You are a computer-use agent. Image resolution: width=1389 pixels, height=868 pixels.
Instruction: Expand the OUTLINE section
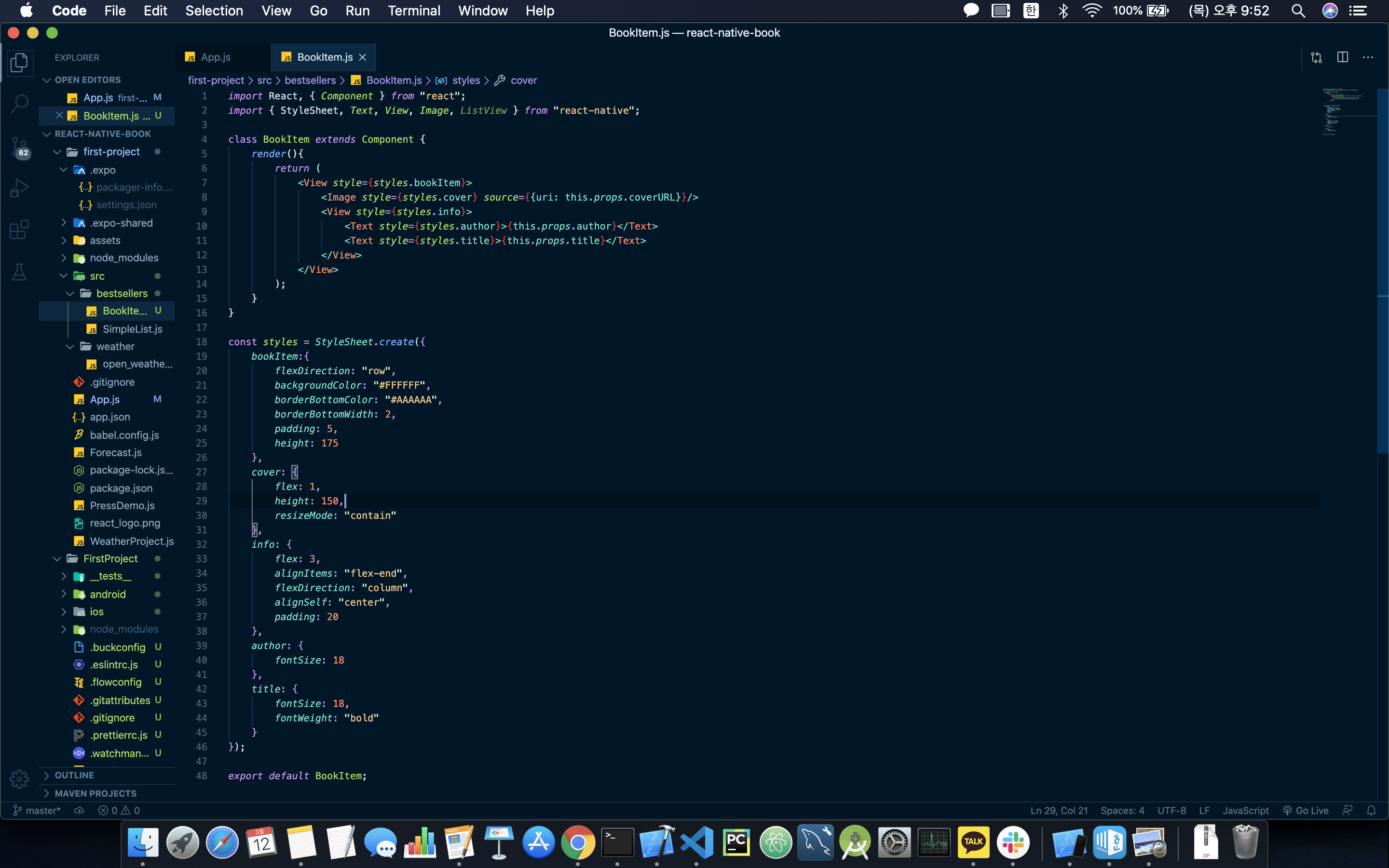pos(74,775)
